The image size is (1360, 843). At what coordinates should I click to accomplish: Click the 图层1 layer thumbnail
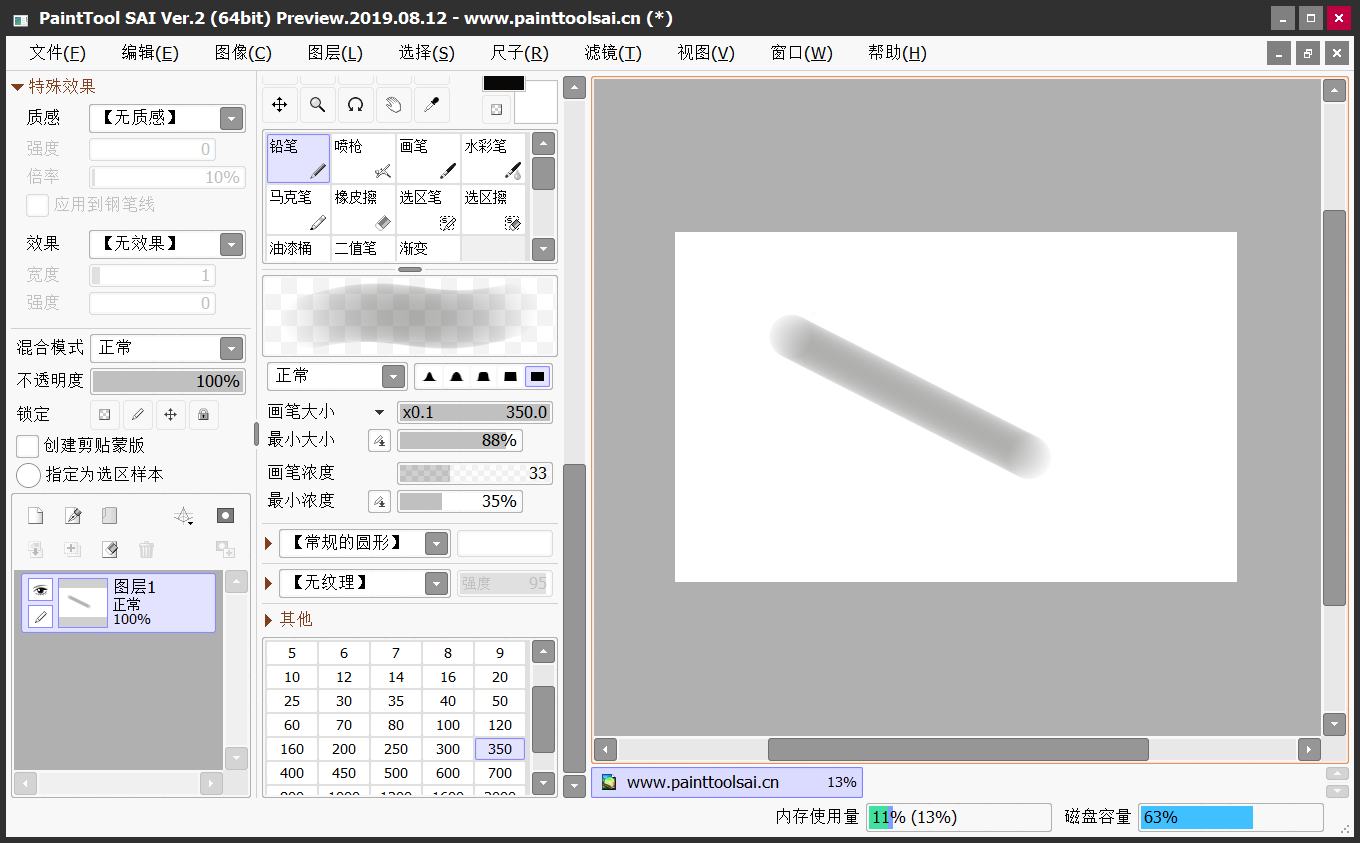[83, 602]
